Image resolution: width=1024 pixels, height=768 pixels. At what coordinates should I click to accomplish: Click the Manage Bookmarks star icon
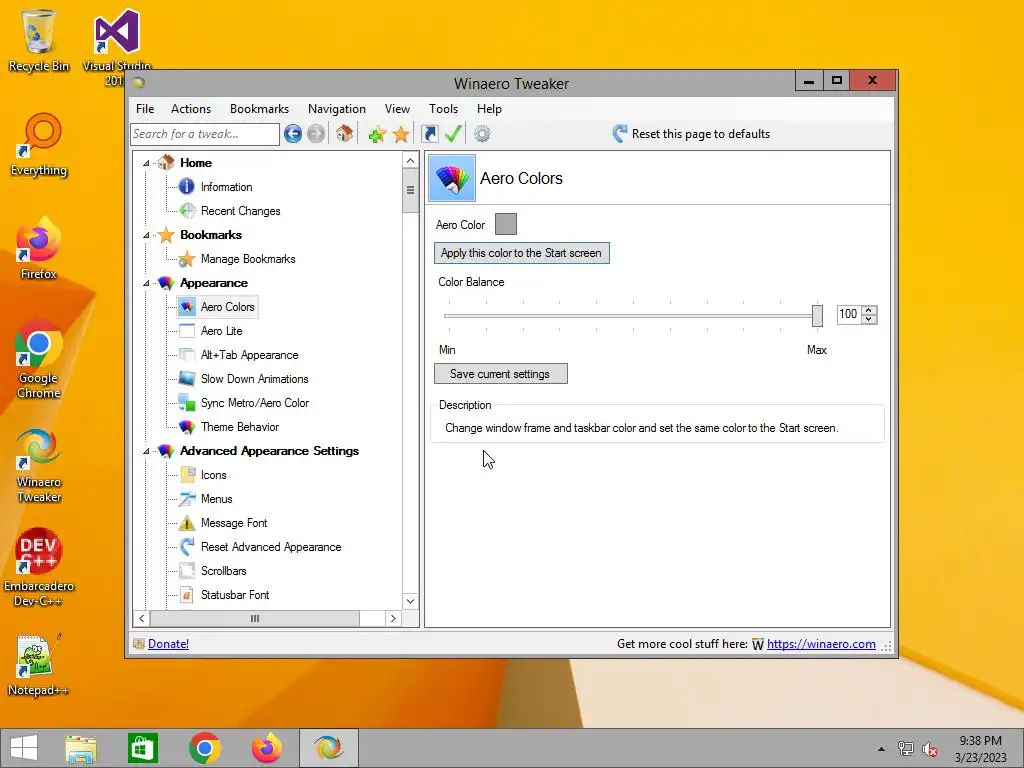(187, 259)
